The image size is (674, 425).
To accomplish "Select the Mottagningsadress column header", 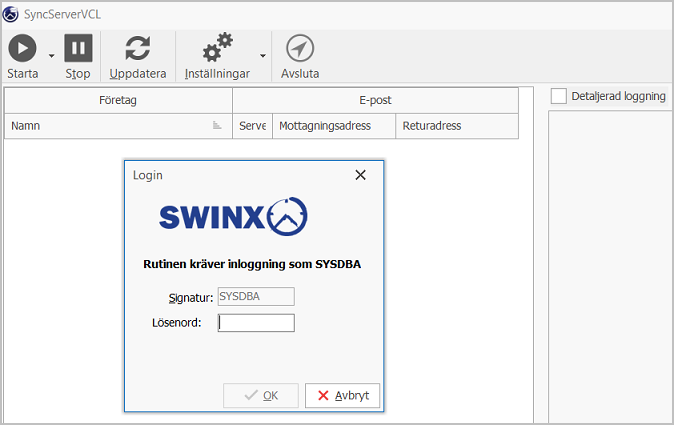I will click(334, 126).
